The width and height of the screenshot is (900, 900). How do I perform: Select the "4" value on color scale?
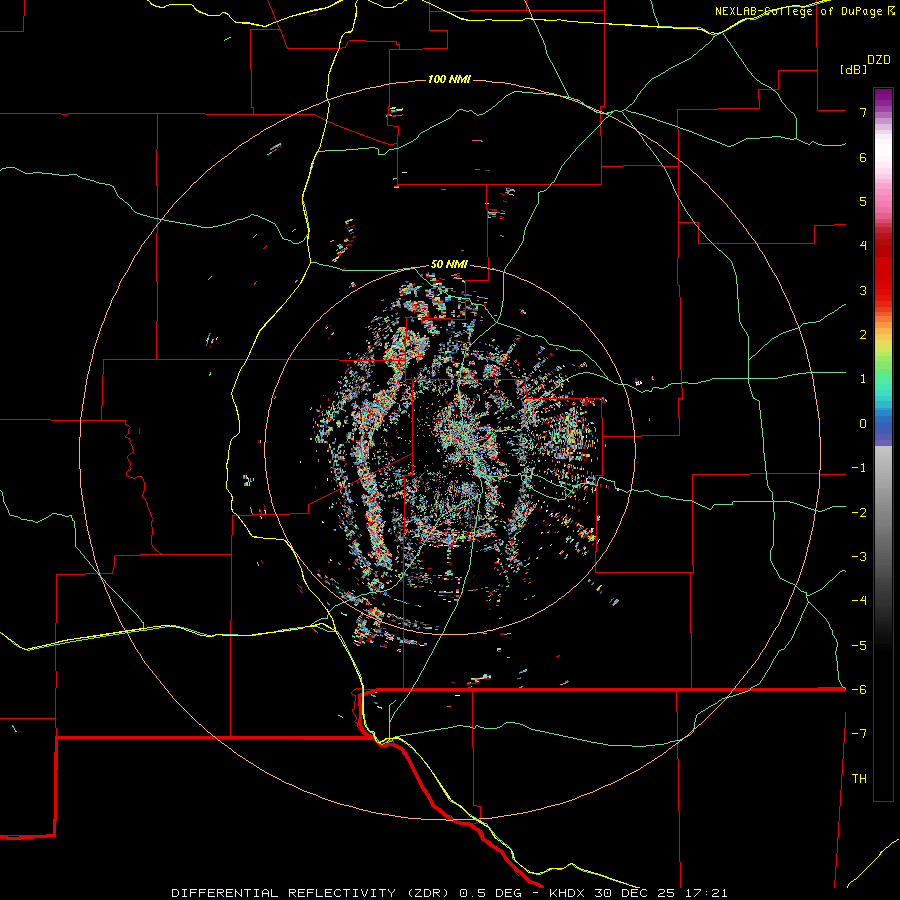863,246
